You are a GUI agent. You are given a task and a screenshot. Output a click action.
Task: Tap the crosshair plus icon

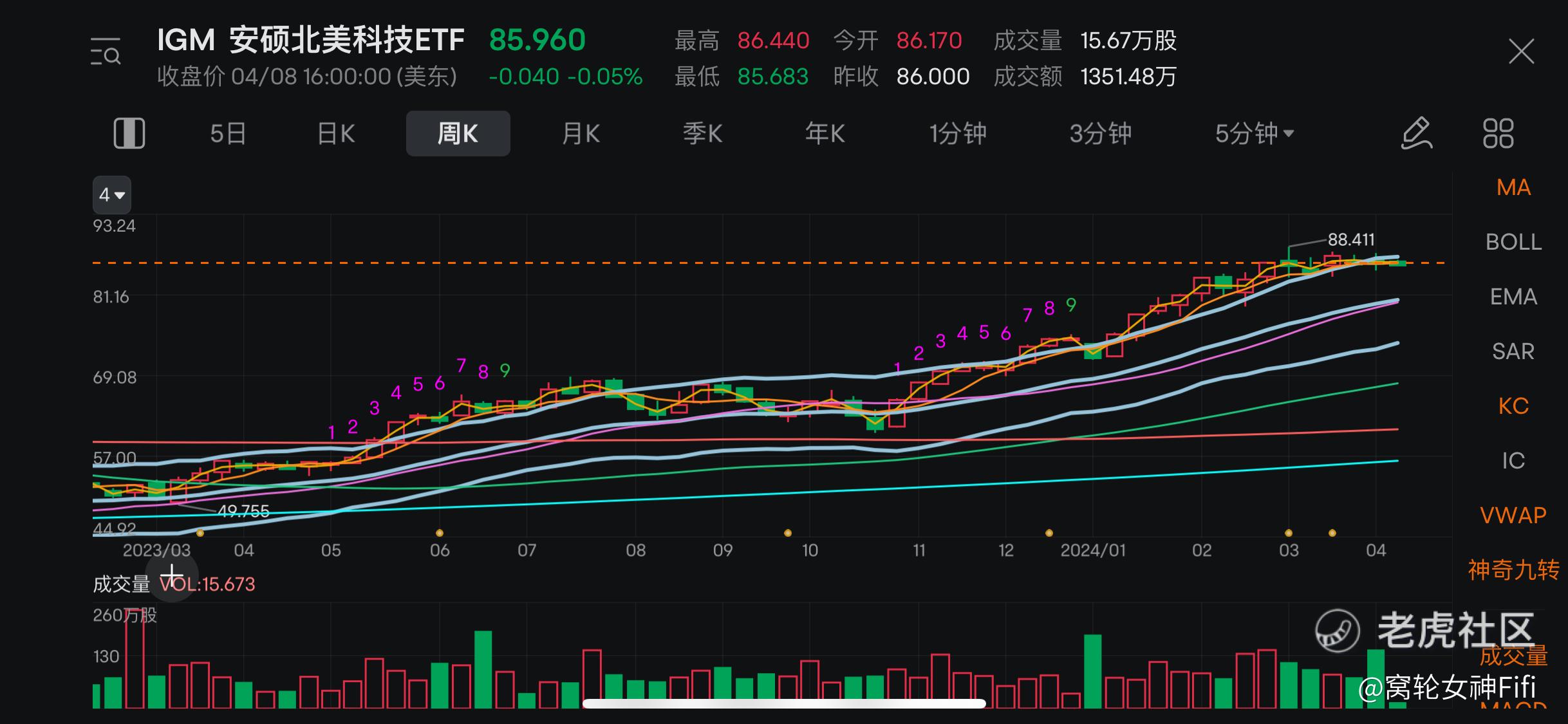click(x=172, y=575)
